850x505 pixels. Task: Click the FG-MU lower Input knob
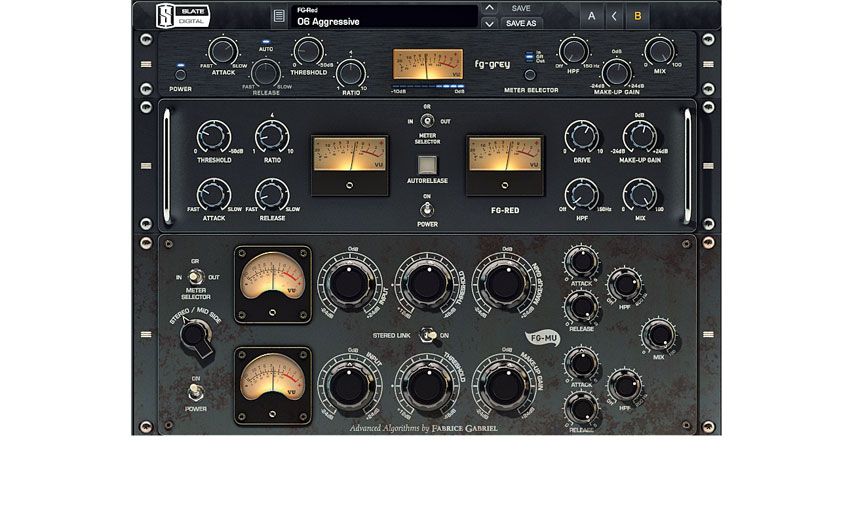(349, 386)
